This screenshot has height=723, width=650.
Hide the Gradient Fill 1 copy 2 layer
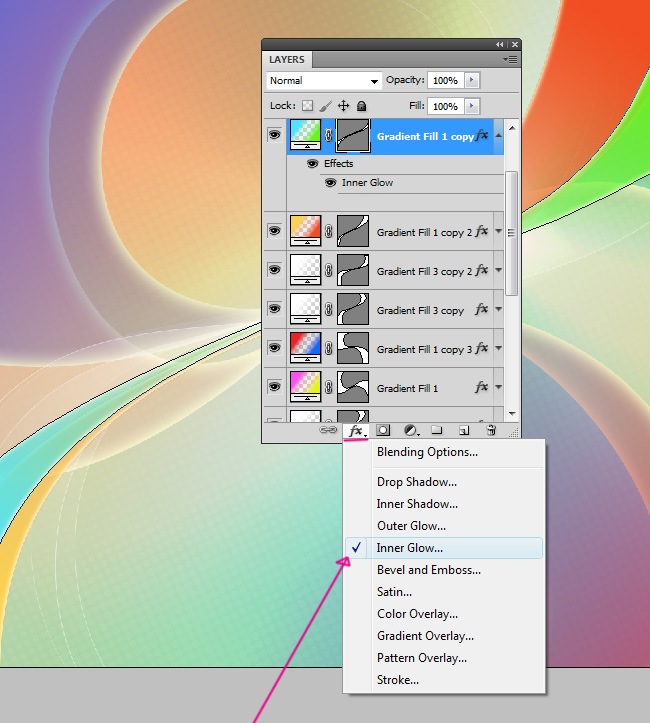pyautogui.click(x=274, y=232)
